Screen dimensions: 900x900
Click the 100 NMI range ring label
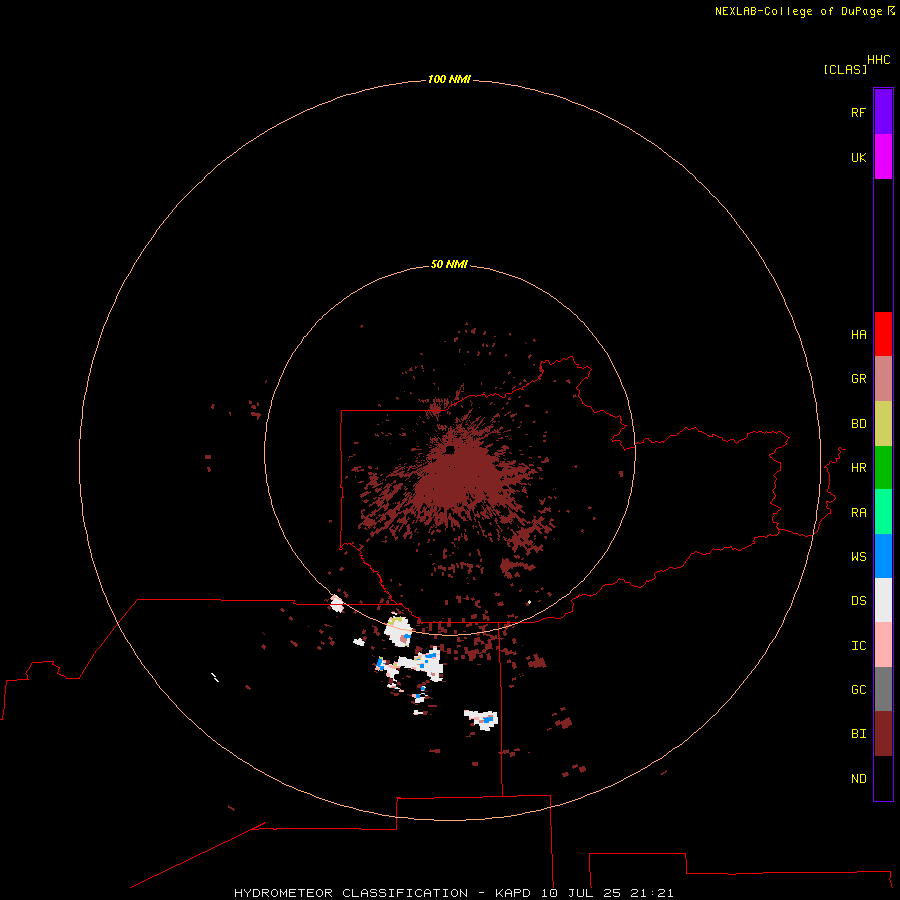(x=449, y=79)
